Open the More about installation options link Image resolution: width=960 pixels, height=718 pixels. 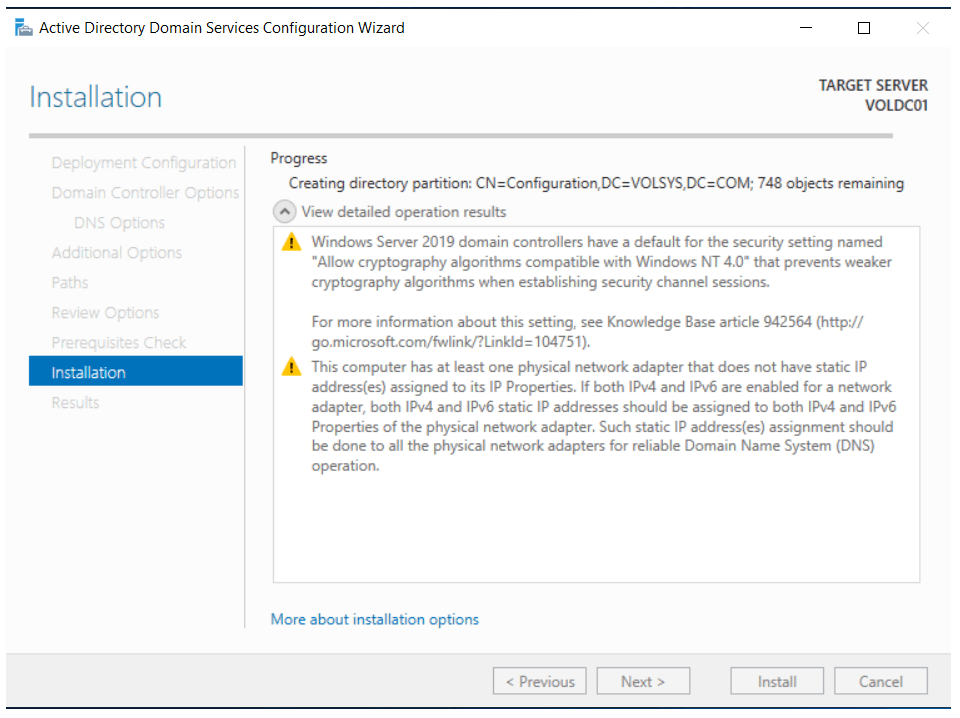[x=374, y=620]
